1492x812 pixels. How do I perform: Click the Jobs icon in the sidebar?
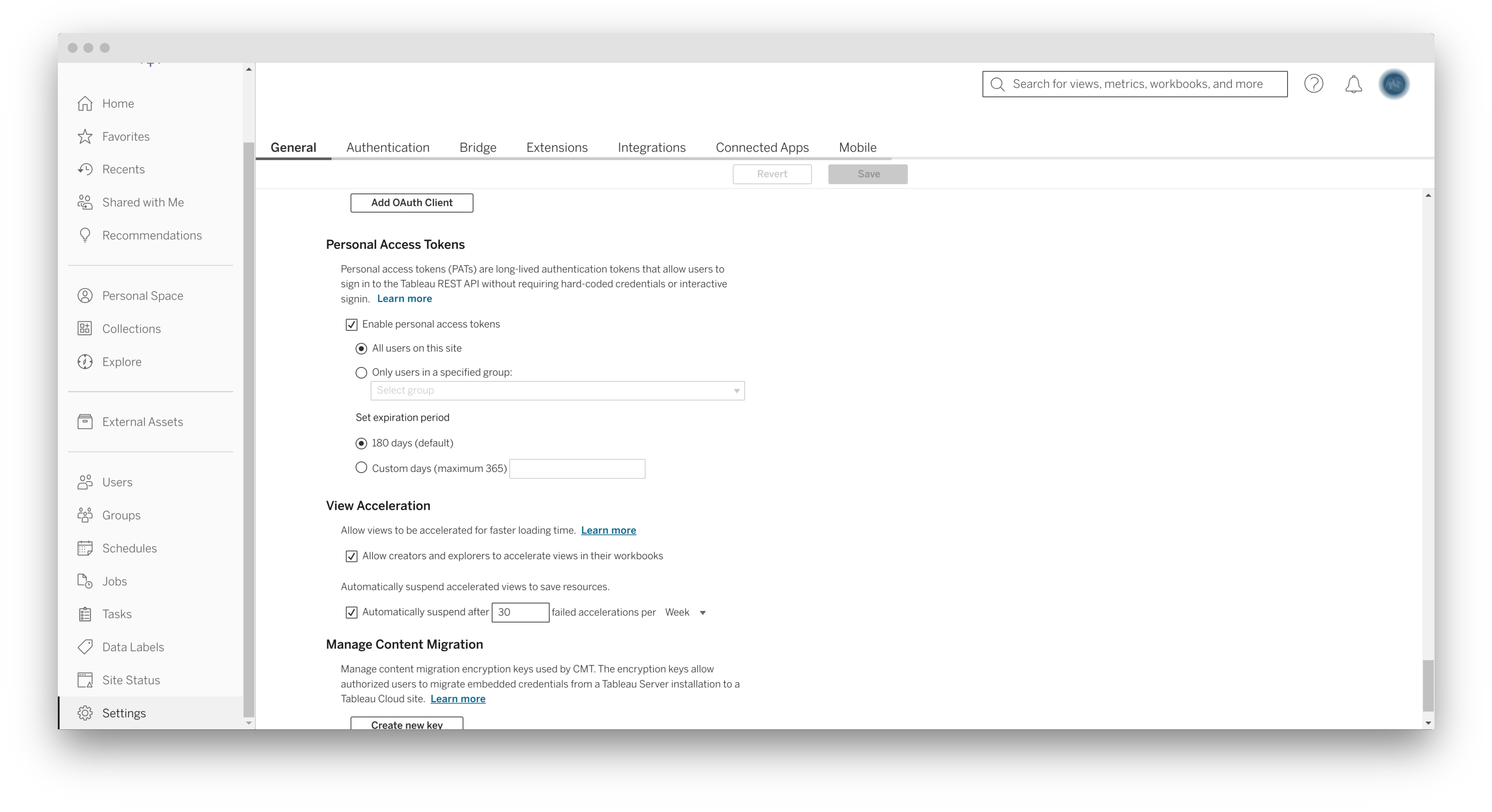pyautogui.click(x=85, y=581)
